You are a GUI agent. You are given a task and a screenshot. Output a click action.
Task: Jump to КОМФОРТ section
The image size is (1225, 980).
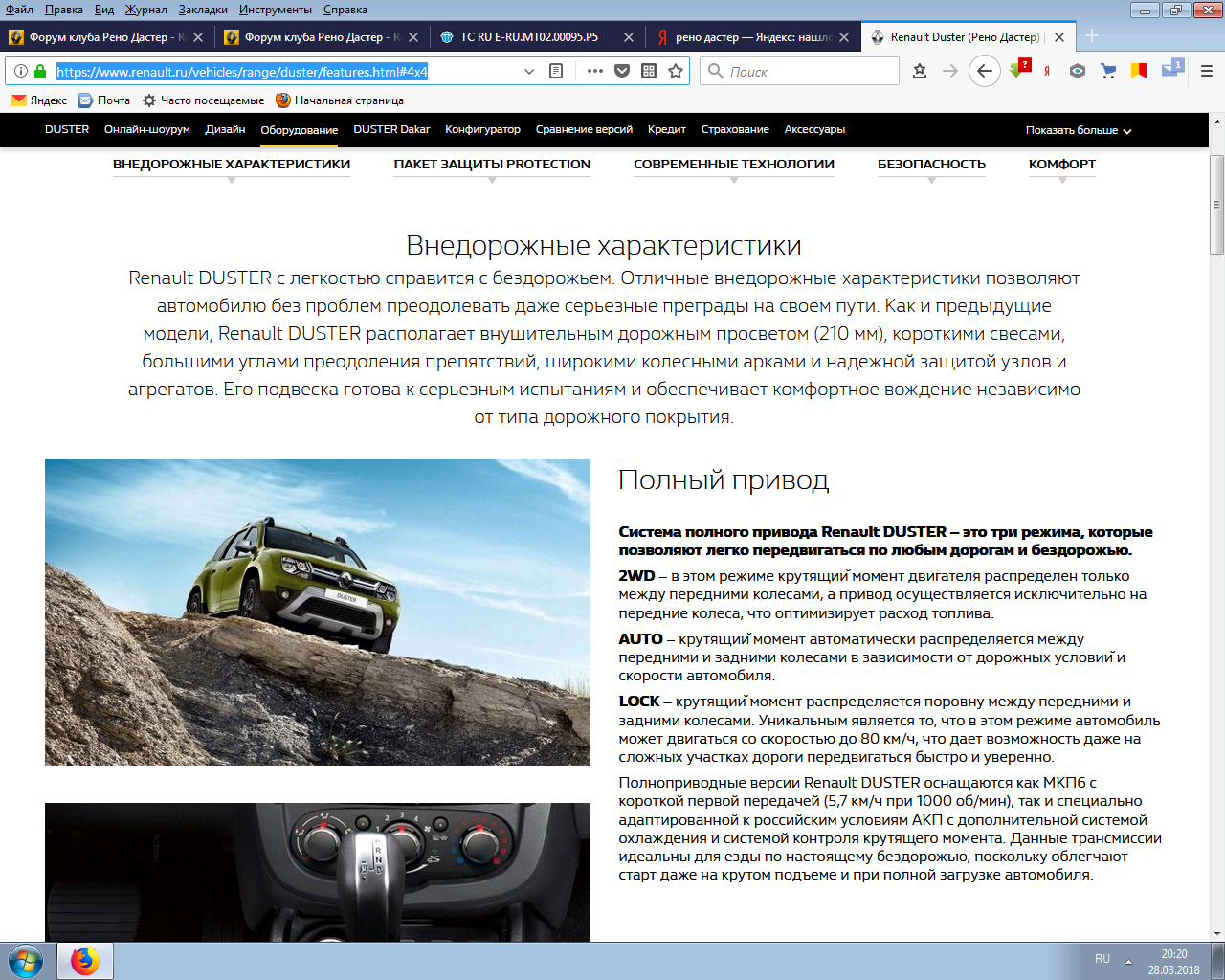point(1062,165)
